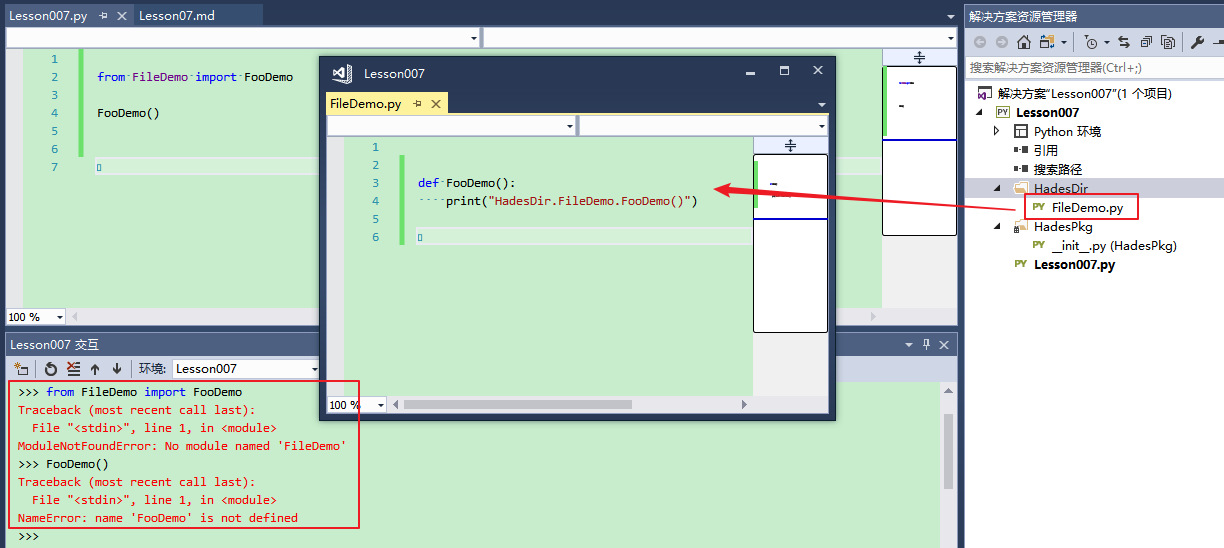This screenshot has height=548, width=1224.
Task: Expand the Python 环境 tree node
Action: point(996,131)
